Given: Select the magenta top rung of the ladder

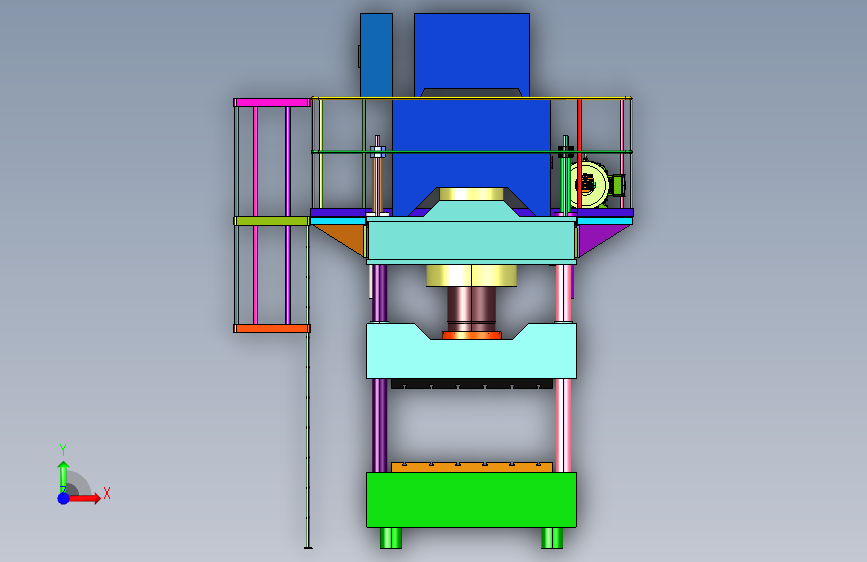Looking at the screenshot, I should coord(271,102).
